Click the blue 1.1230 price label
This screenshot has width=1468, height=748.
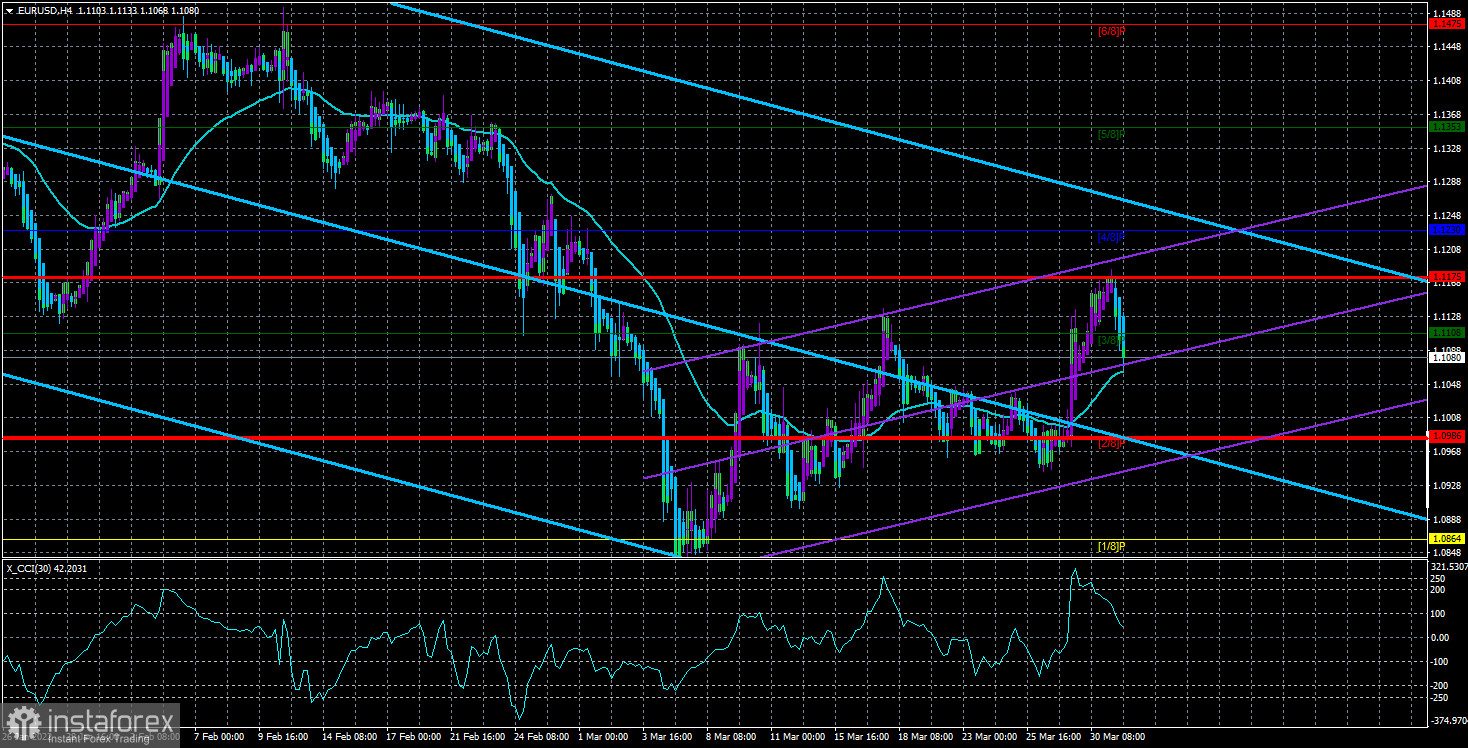coord(1447,230)
